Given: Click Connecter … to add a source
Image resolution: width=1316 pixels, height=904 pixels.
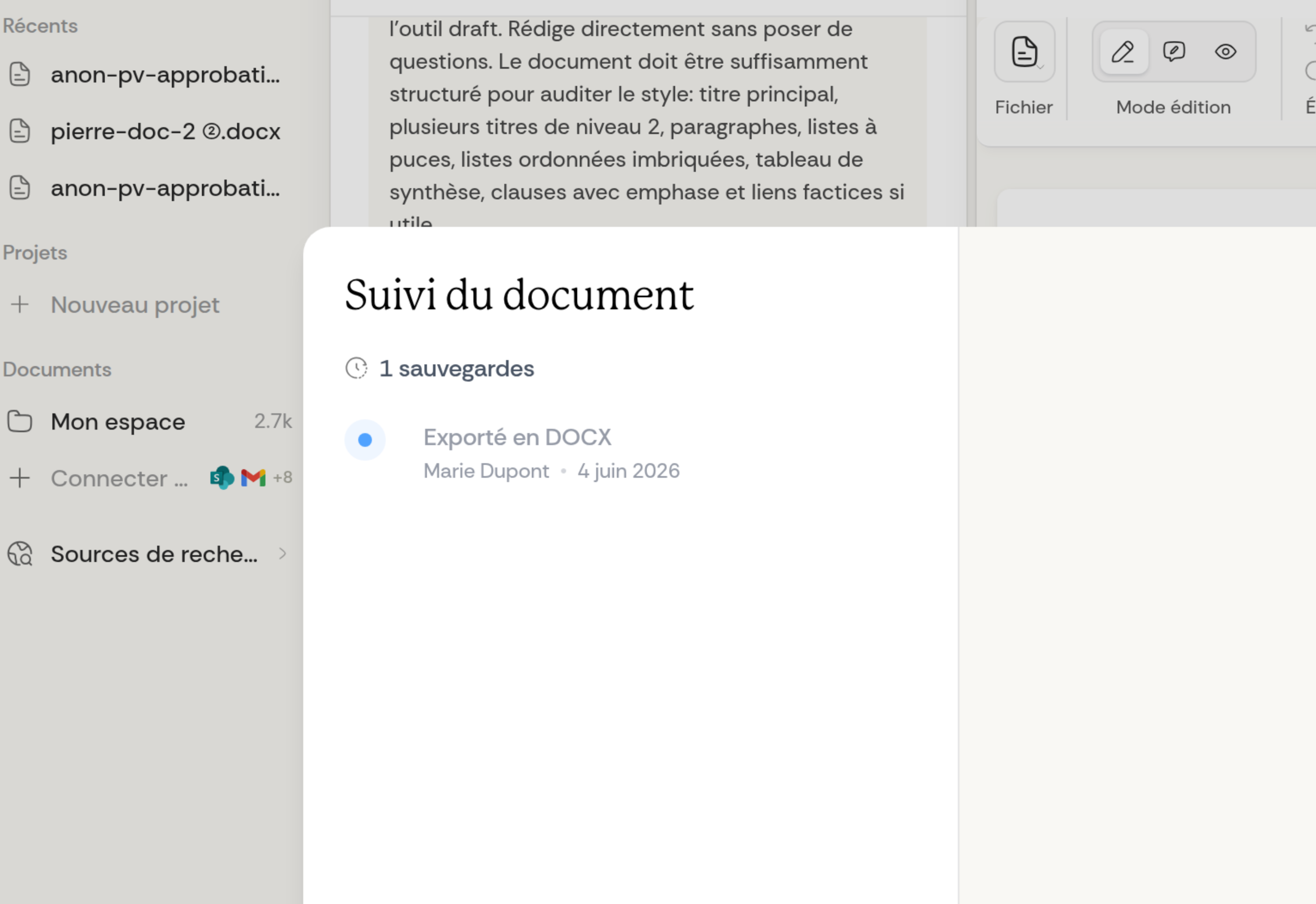Looking at the screenshot, I should point(119,479).
